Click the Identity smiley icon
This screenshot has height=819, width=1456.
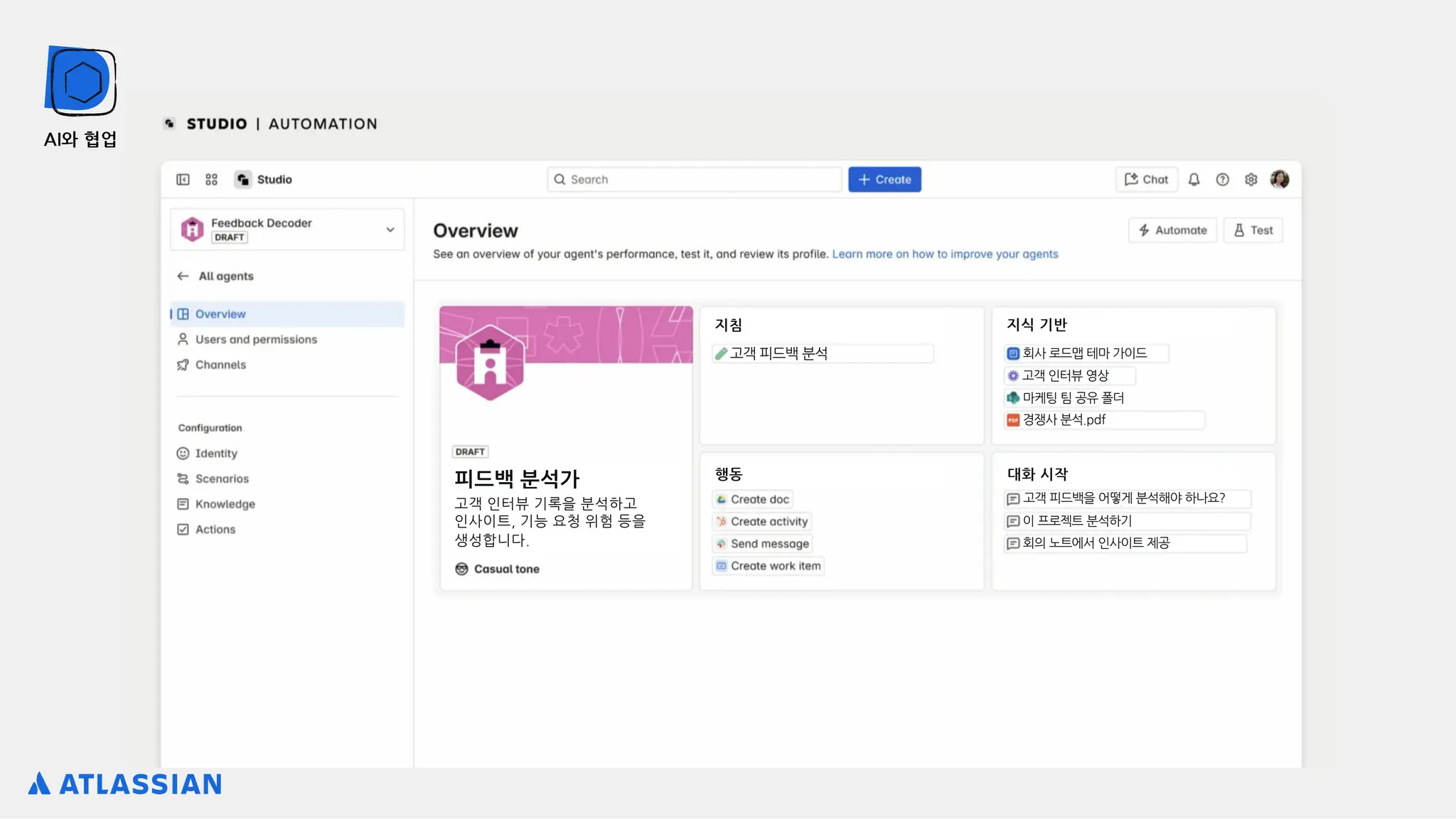[x=183, y=454]
